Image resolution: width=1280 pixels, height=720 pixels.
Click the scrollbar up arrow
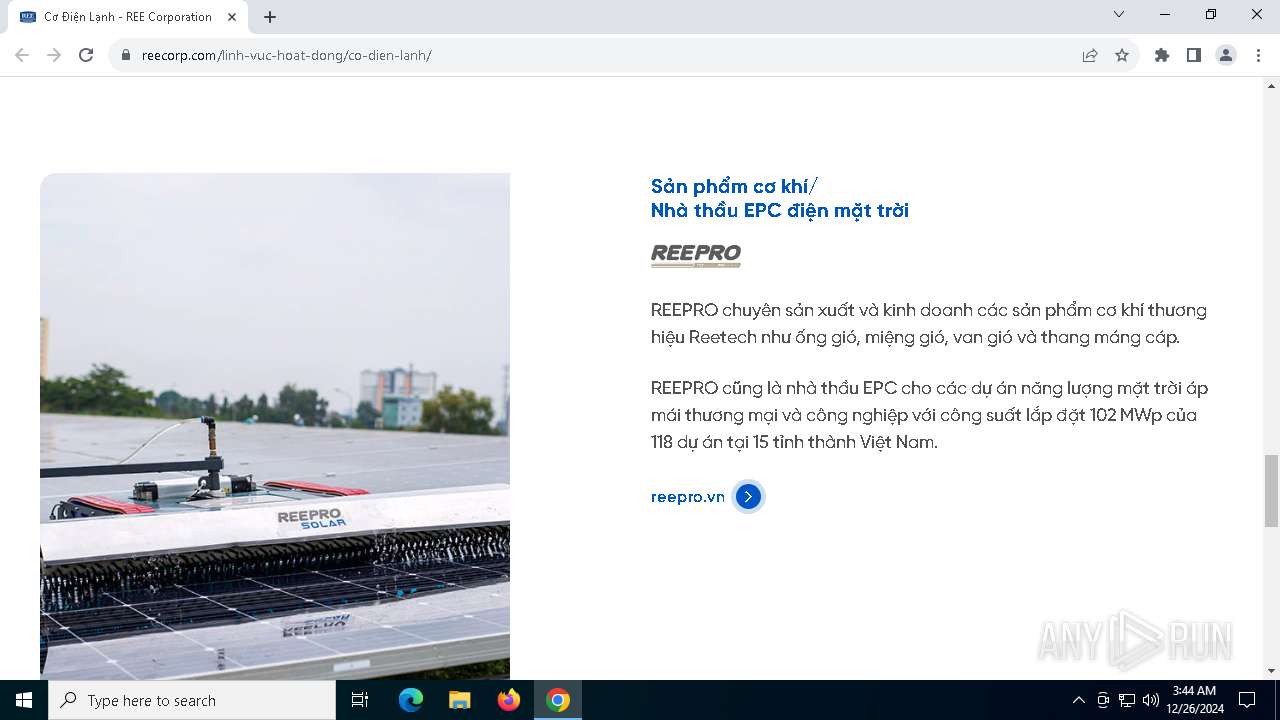[1272, 85]
